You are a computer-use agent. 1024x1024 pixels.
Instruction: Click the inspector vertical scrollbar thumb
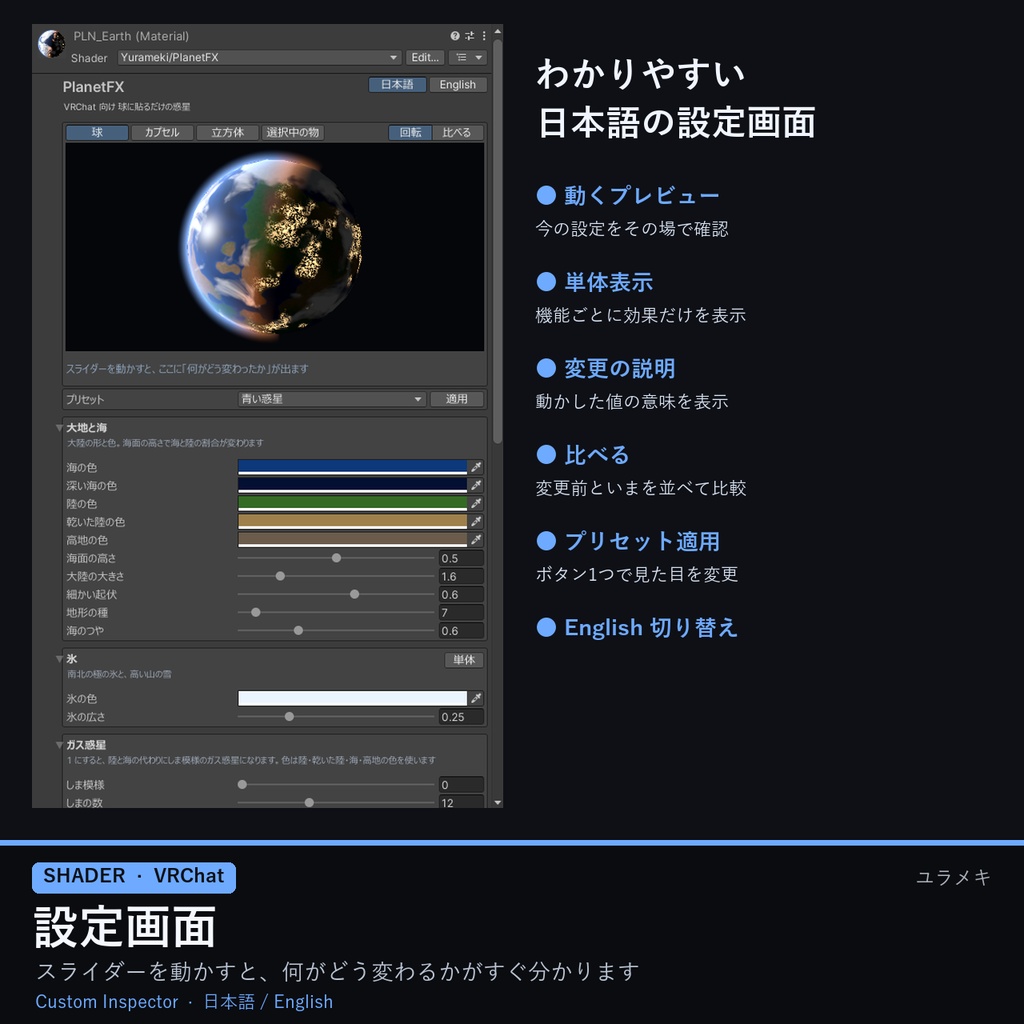(x=498, y=242)
